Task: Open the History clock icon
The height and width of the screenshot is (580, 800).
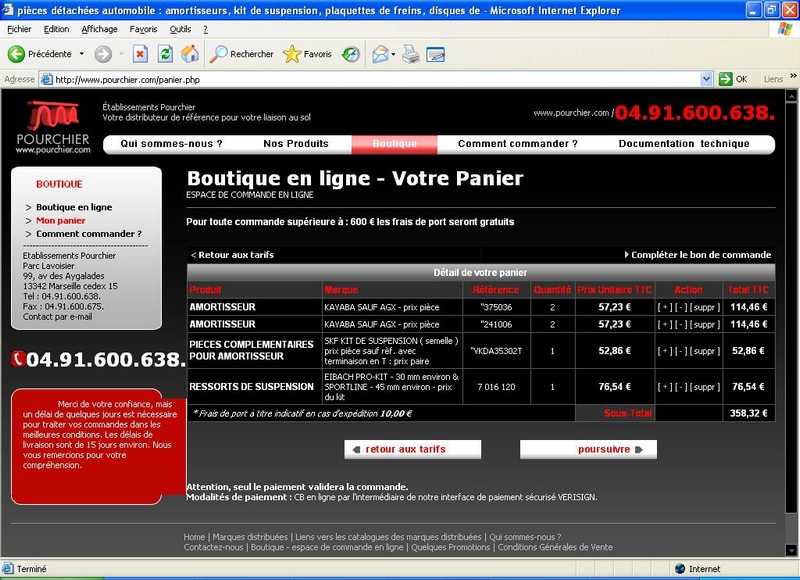Action: (351, 54)
